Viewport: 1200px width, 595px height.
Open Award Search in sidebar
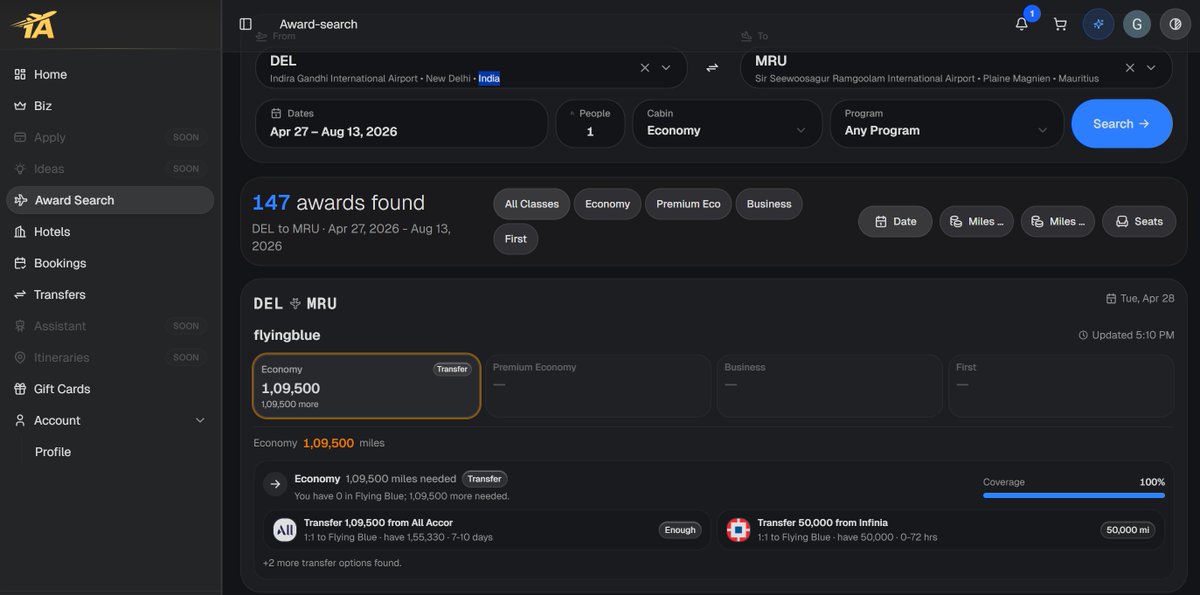click(x=110, y=200)
